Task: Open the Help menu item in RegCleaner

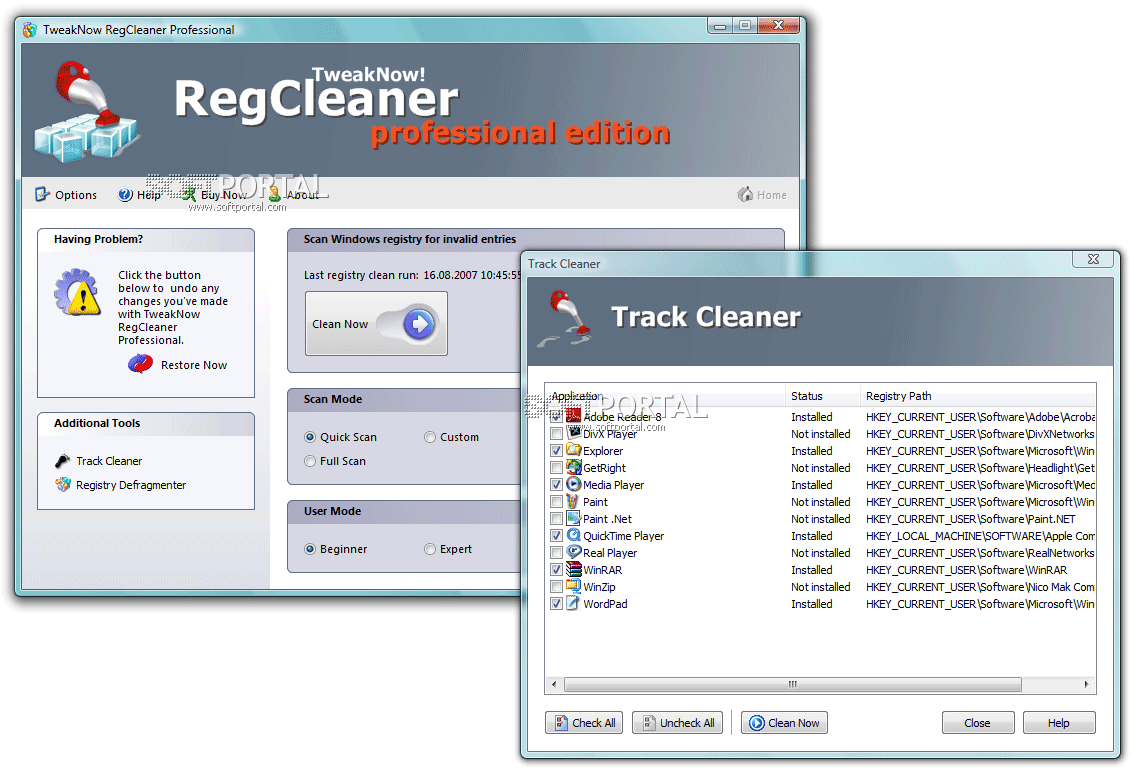Action: (x=140, y=195)
